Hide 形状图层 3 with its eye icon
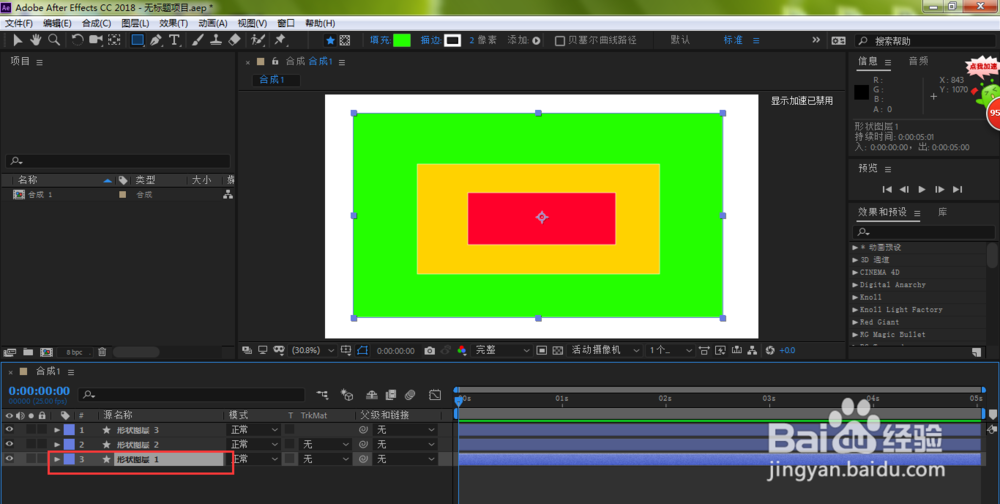This screenshot has height=504, width=1000. pyautogui.click(x=9, y=429)
